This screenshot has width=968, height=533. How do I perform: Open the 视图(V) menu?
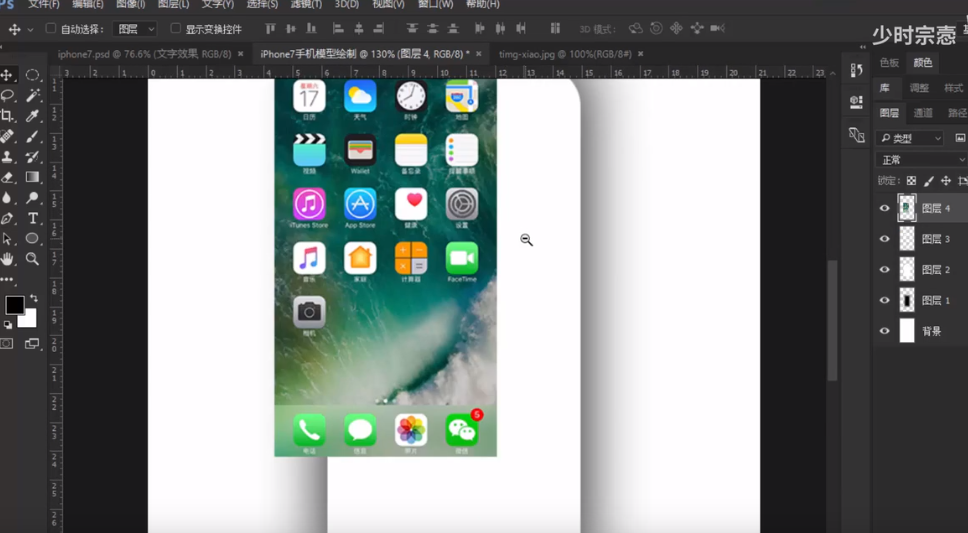pyautogui.click(x=388, y=4)
